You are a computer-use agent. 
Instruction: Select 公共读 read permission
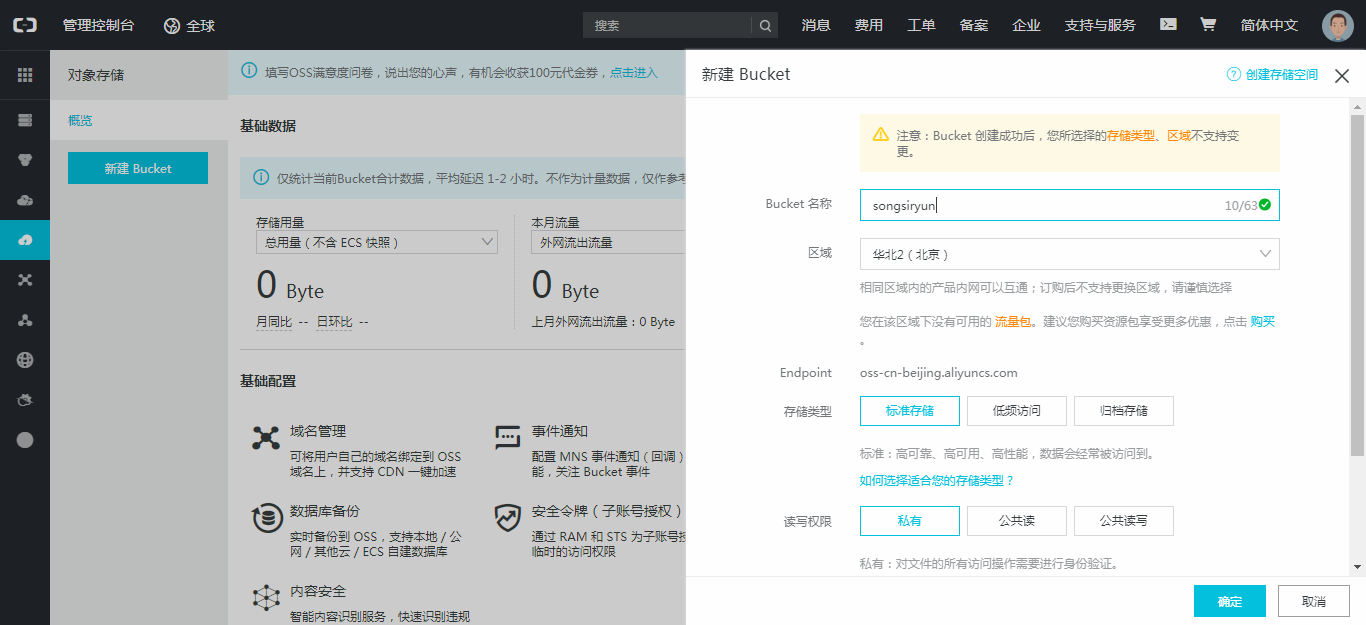coord(1016,520)
